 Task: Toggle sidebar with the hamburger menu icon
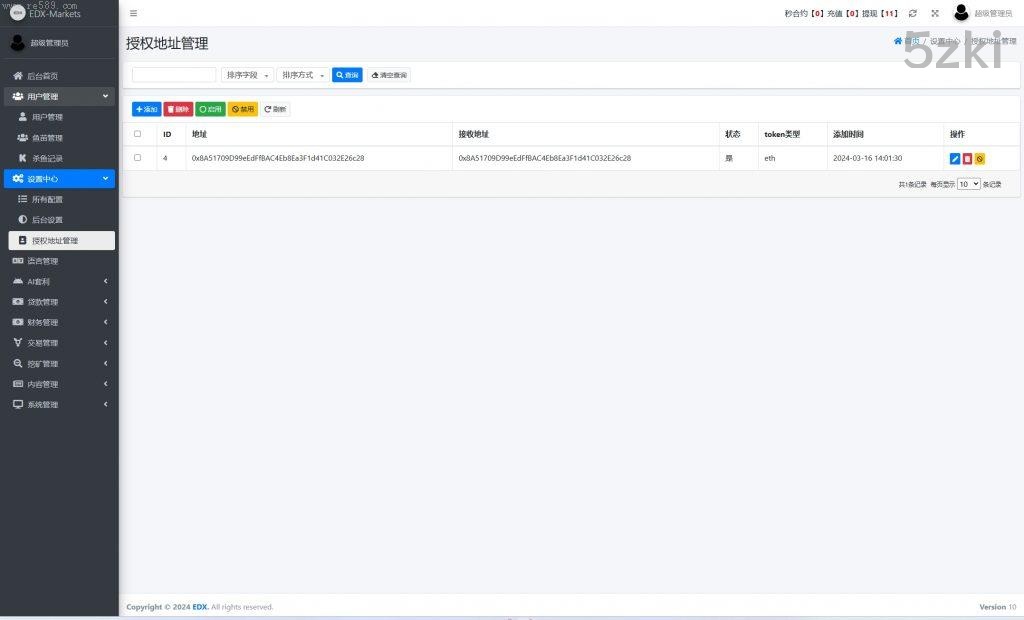[x=134, y=13]
